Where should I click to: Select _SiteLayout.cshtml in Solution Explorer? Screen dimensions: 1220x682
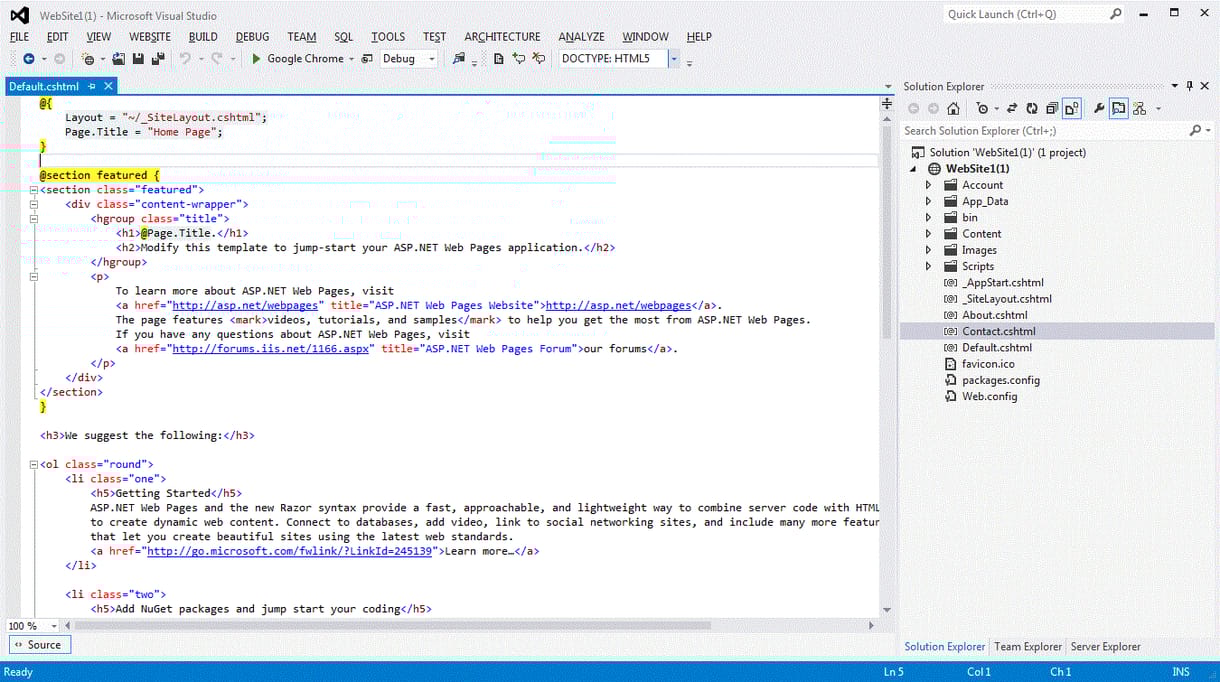point(1007,299)
